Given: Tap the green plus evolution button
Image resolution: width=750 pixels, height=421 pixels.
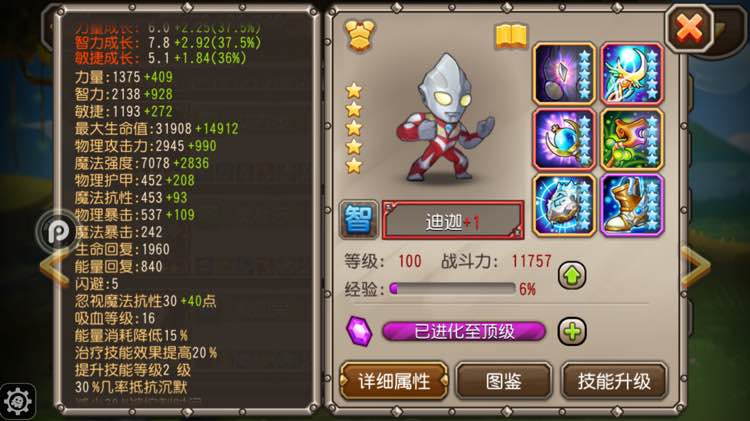Looking at the screenshot, I should [572, 331].
